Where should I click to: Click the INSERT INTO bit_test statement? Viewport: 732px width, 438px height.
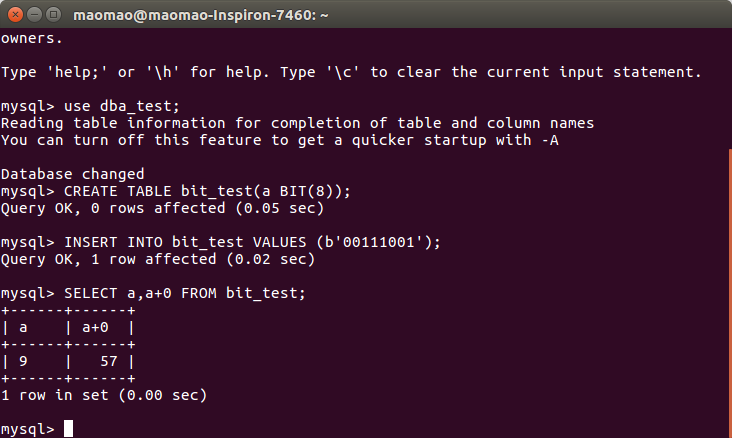tap(251, 242)
